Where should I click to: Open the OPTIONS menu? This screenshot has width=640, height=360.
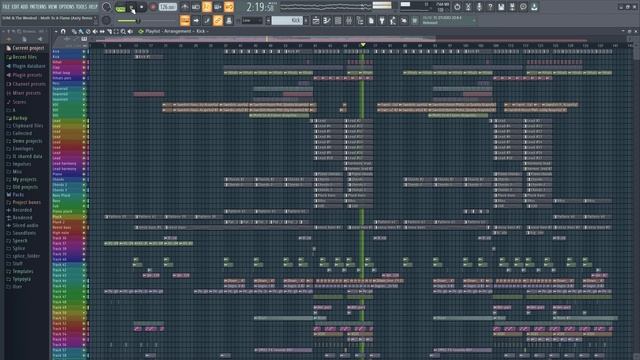coord(67,7)
